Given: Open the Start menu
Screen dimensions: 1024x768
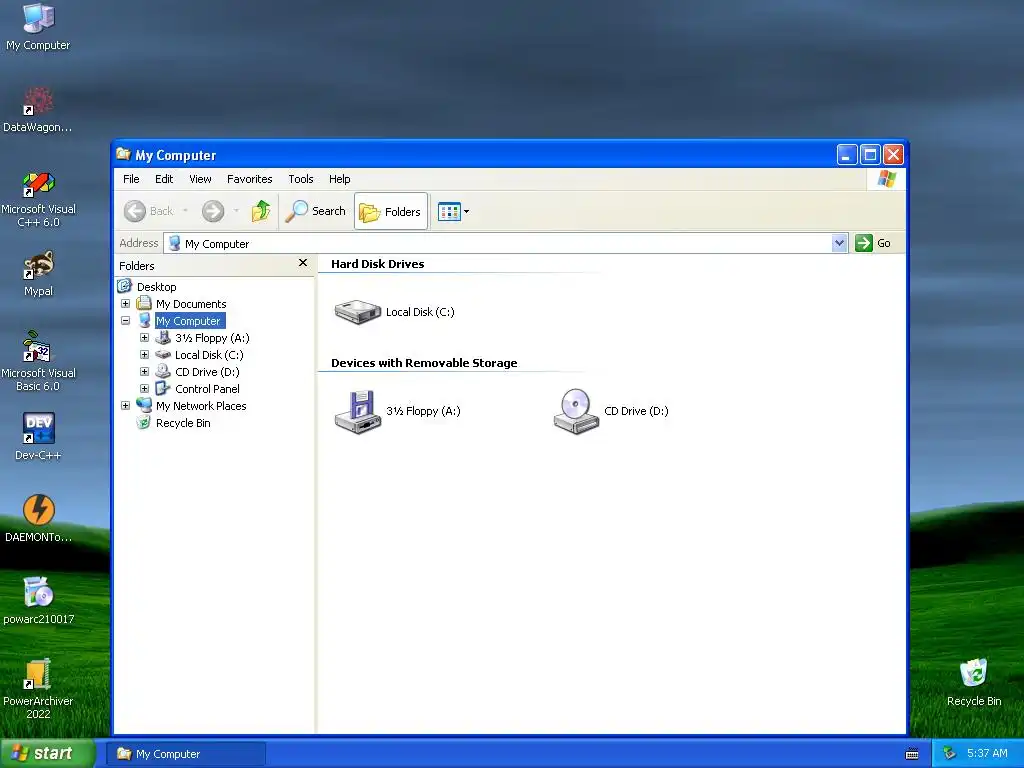Looking at the screenshot, I should point(47,753).
